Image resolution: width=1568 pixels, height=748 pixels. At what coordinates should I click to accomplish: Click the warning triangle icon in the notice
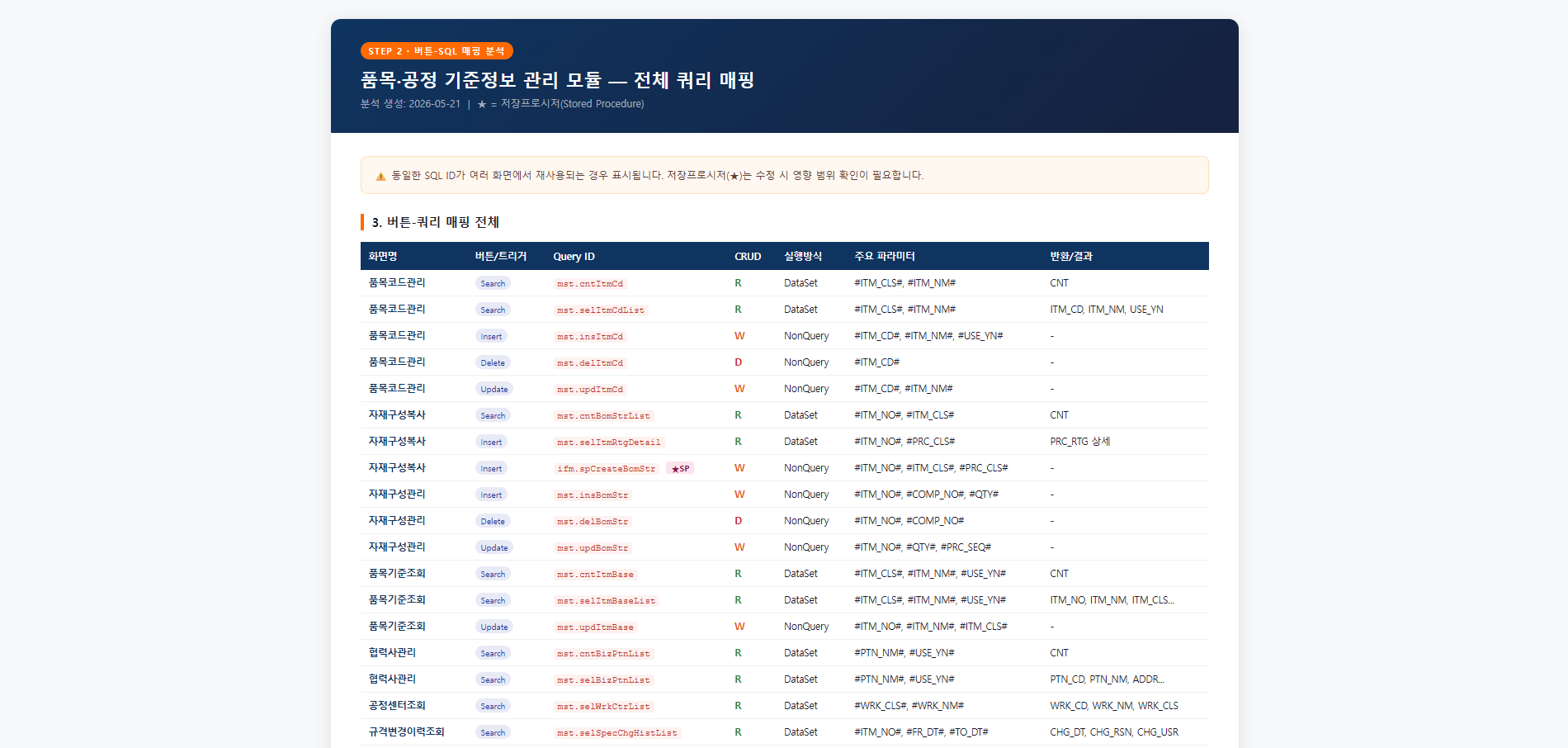coord(380,176)
